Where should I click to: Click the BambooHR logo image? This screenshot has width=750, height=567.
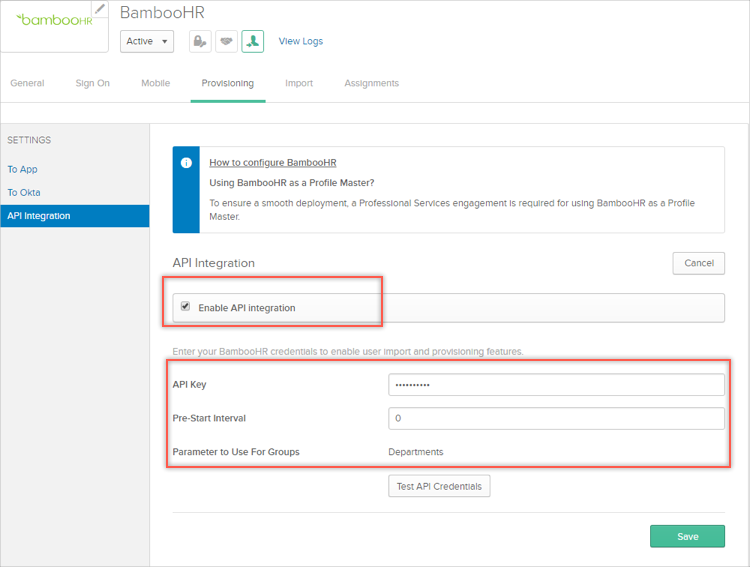50,20
